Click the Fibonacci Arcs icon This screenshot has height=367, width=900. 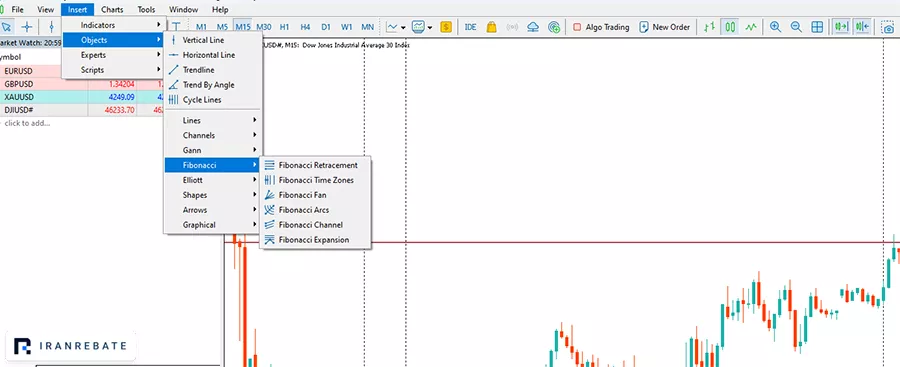[x=269, y=210]
